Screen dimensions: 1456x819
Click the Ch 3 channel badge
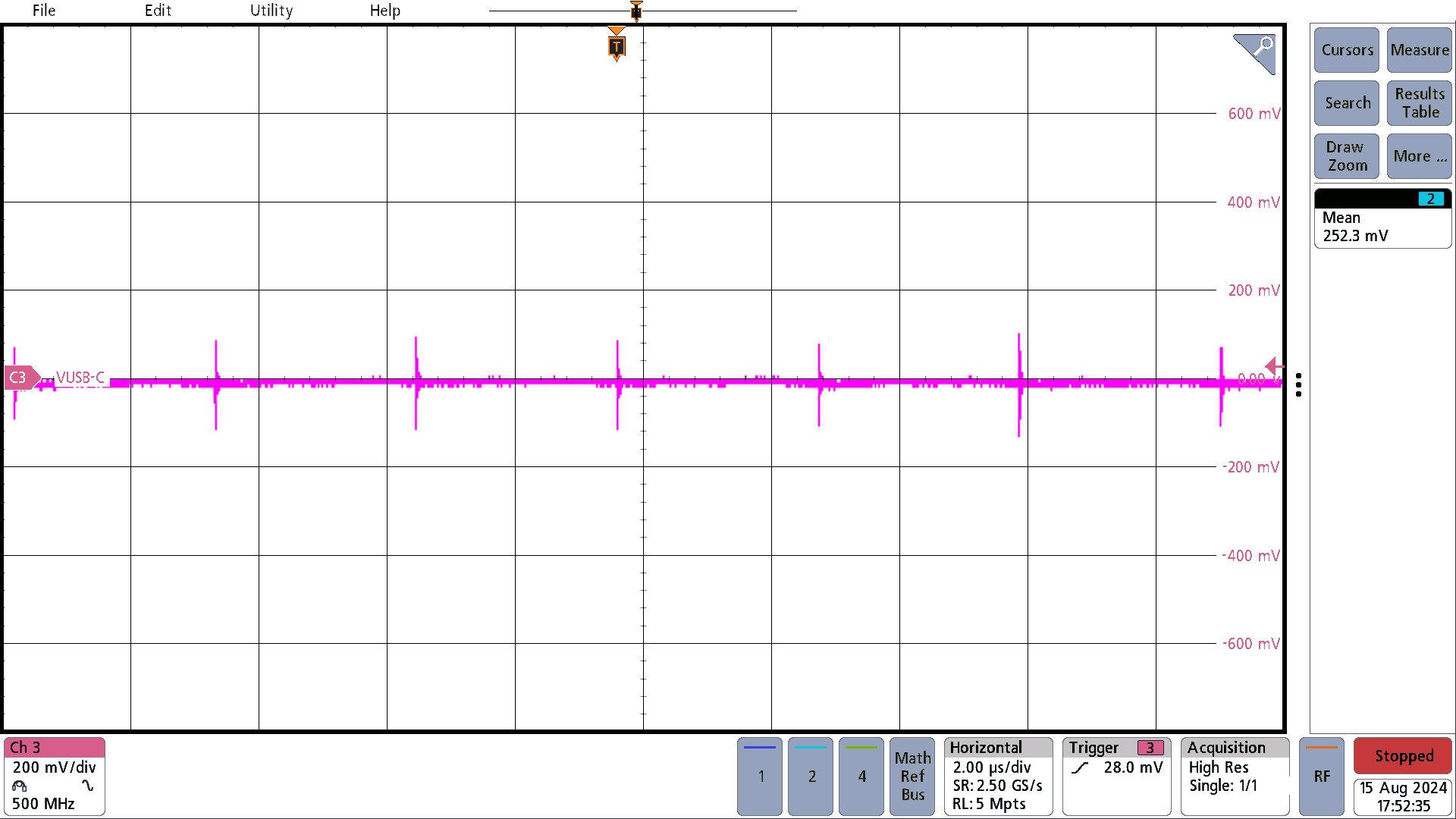(x=53, y=775)
